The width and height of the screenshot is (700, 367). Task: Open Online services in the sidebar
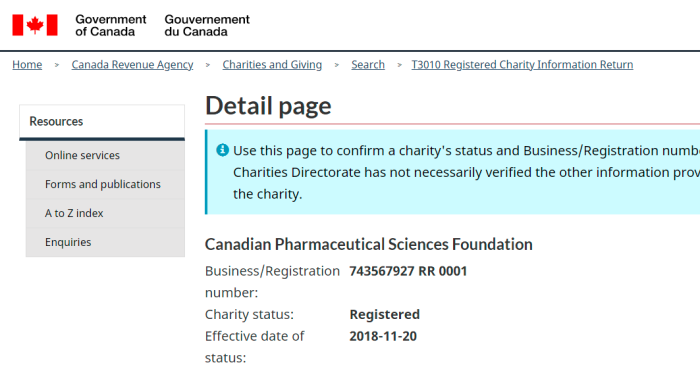[105, 155]
